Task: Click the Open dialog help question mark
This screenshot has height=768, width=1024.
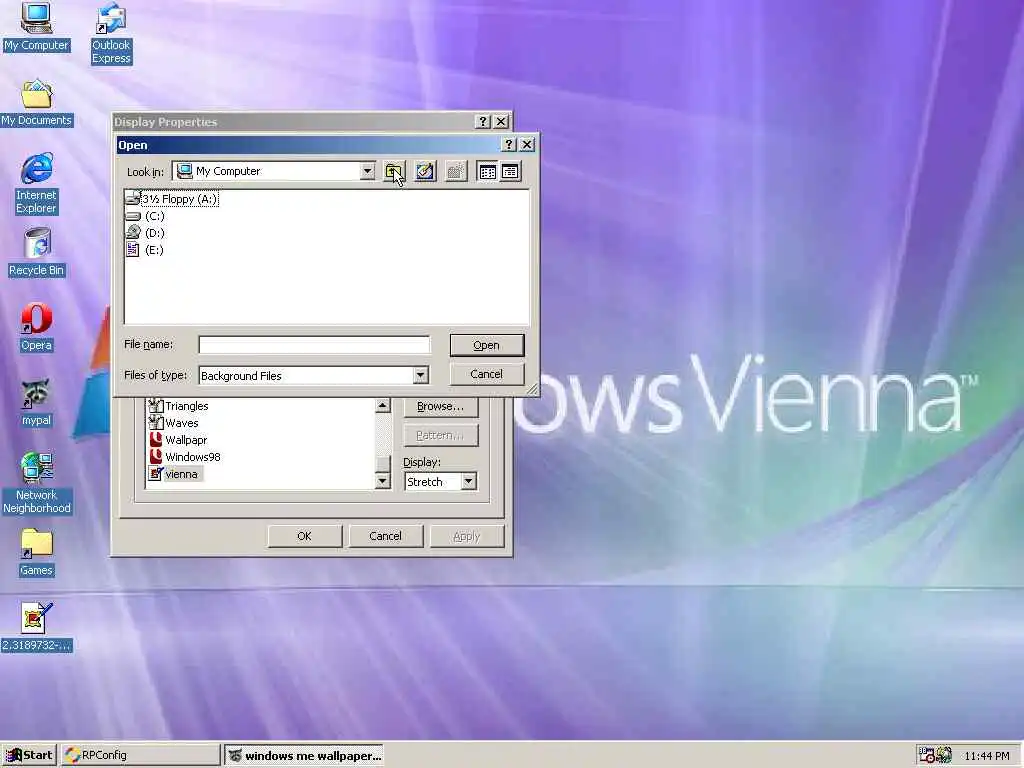Action: [509, 144]
